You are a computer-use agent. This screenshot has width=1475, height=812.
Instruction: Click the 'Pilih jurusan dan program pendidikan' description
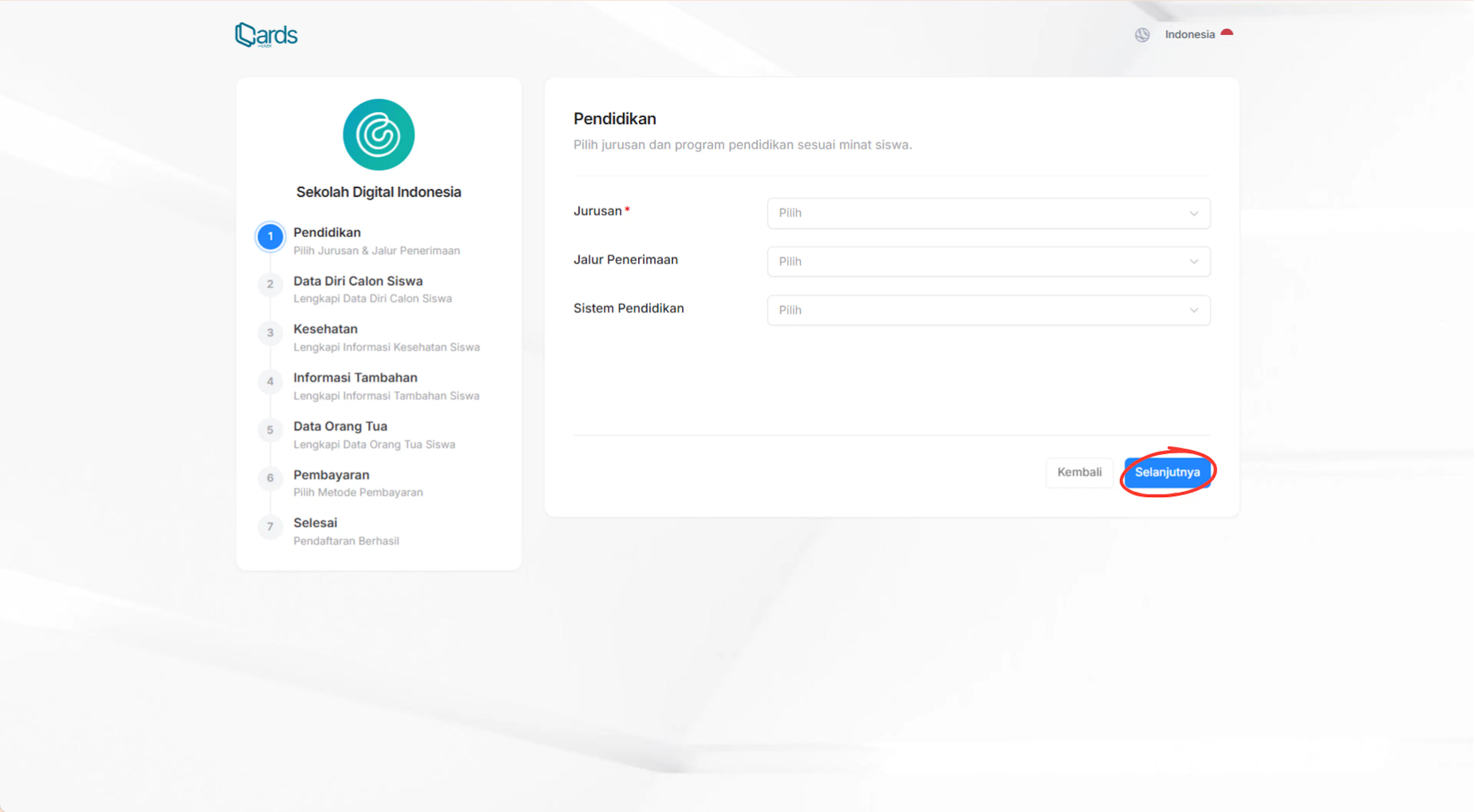pyautogui.click(x=742, y=145)
